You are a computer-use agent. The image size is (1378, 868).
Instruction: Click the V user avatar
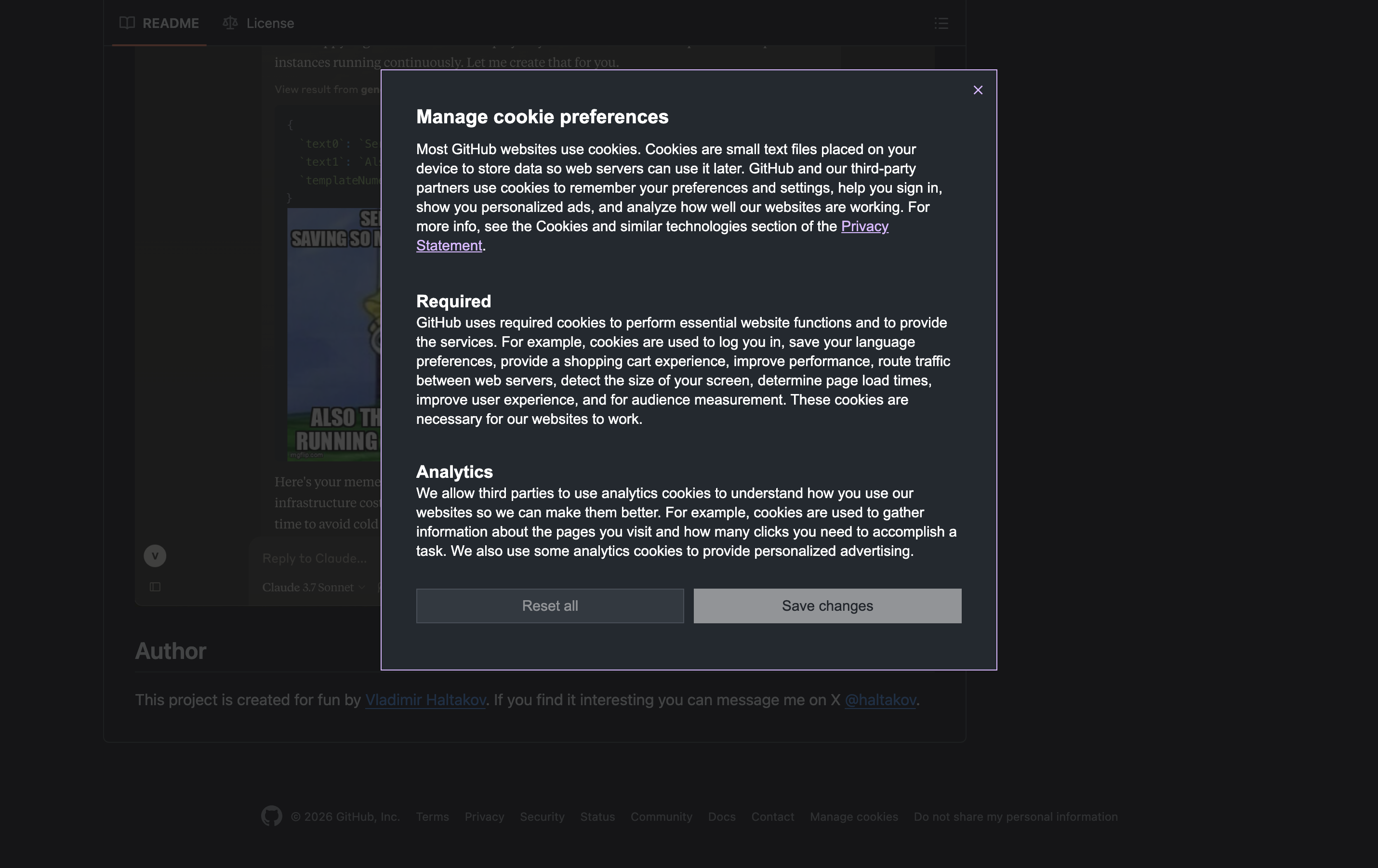coord(155,556)
